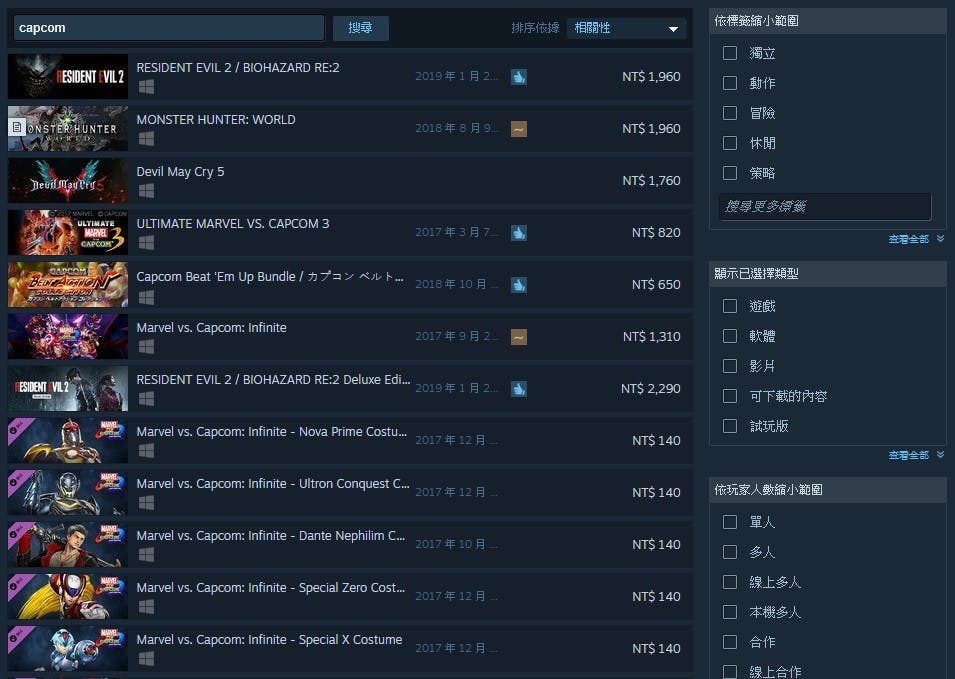
Task: Click mixed review icon for Marvel vs. Capcom: Infinite
Action: (x=518, y=337)
